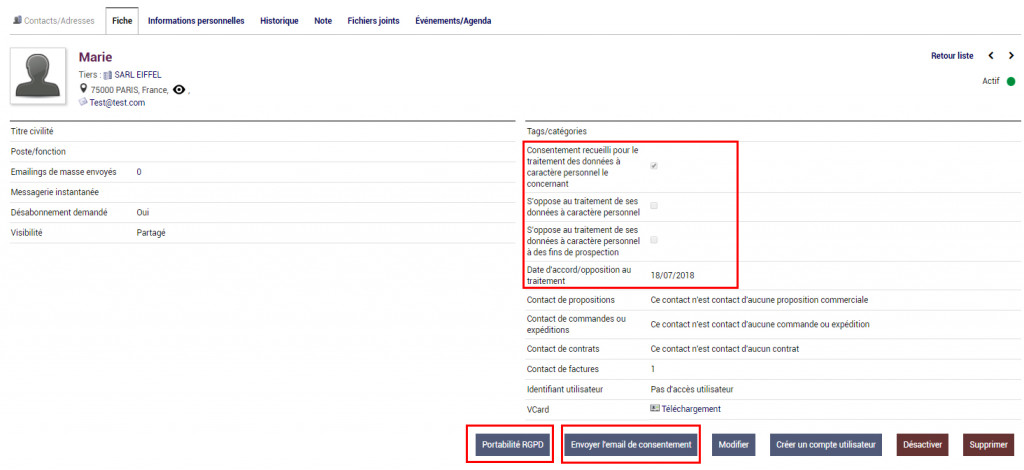Click the red Supprimer button
1024x470 pixels.
[988, 445]
